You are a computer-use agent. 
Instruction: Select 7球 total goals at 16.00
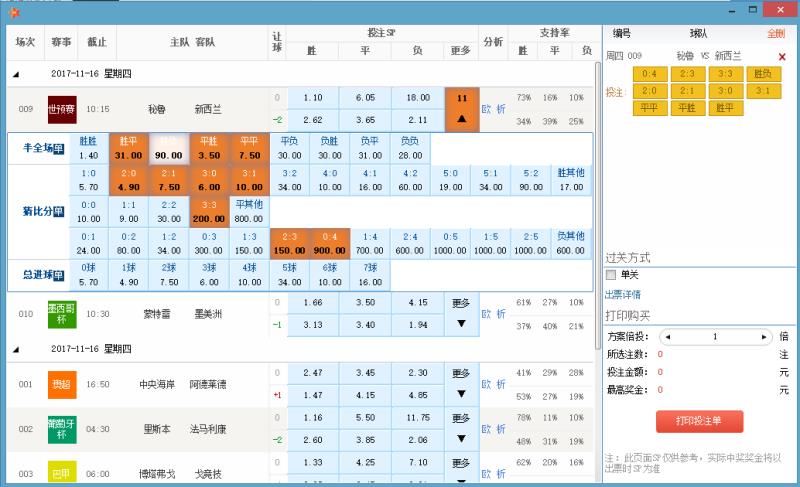pos(370,275)
